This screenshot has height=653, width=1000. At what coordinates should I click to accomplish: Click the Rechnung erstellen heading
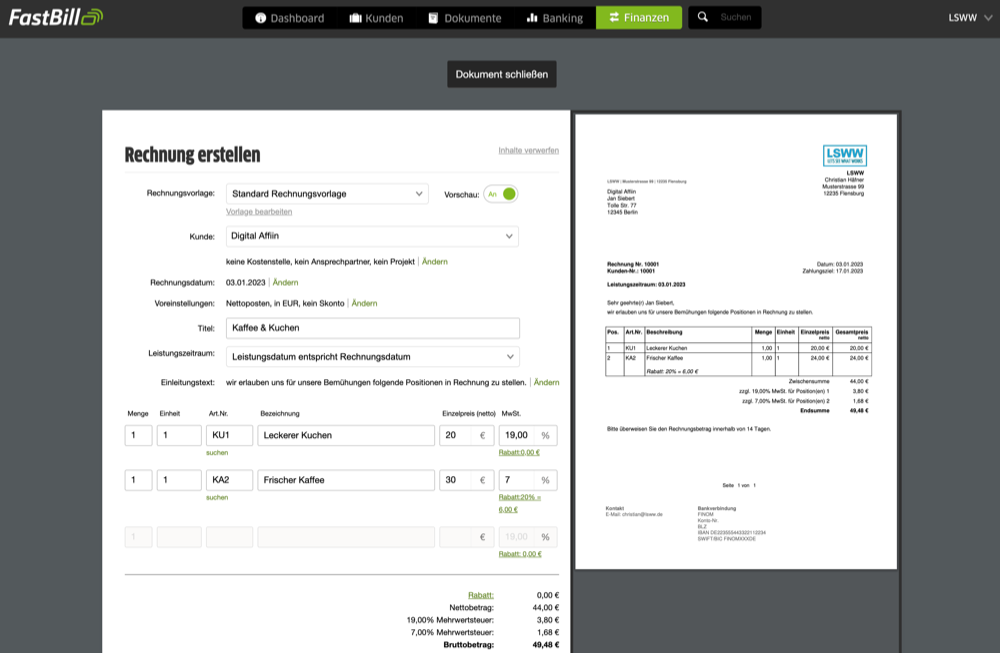192,155
